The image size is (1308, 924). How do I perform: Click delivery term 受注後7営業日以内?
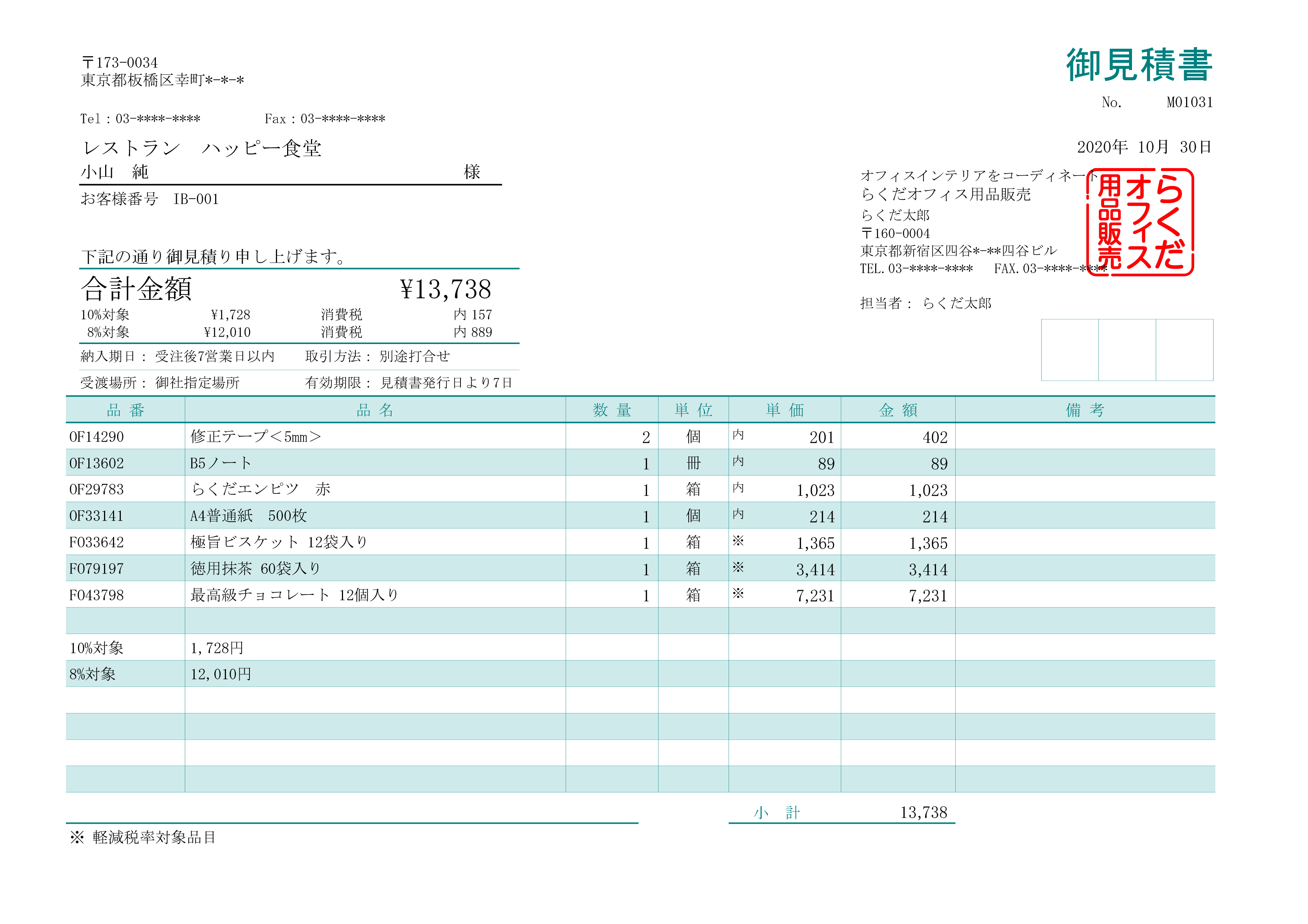point(215,356)
